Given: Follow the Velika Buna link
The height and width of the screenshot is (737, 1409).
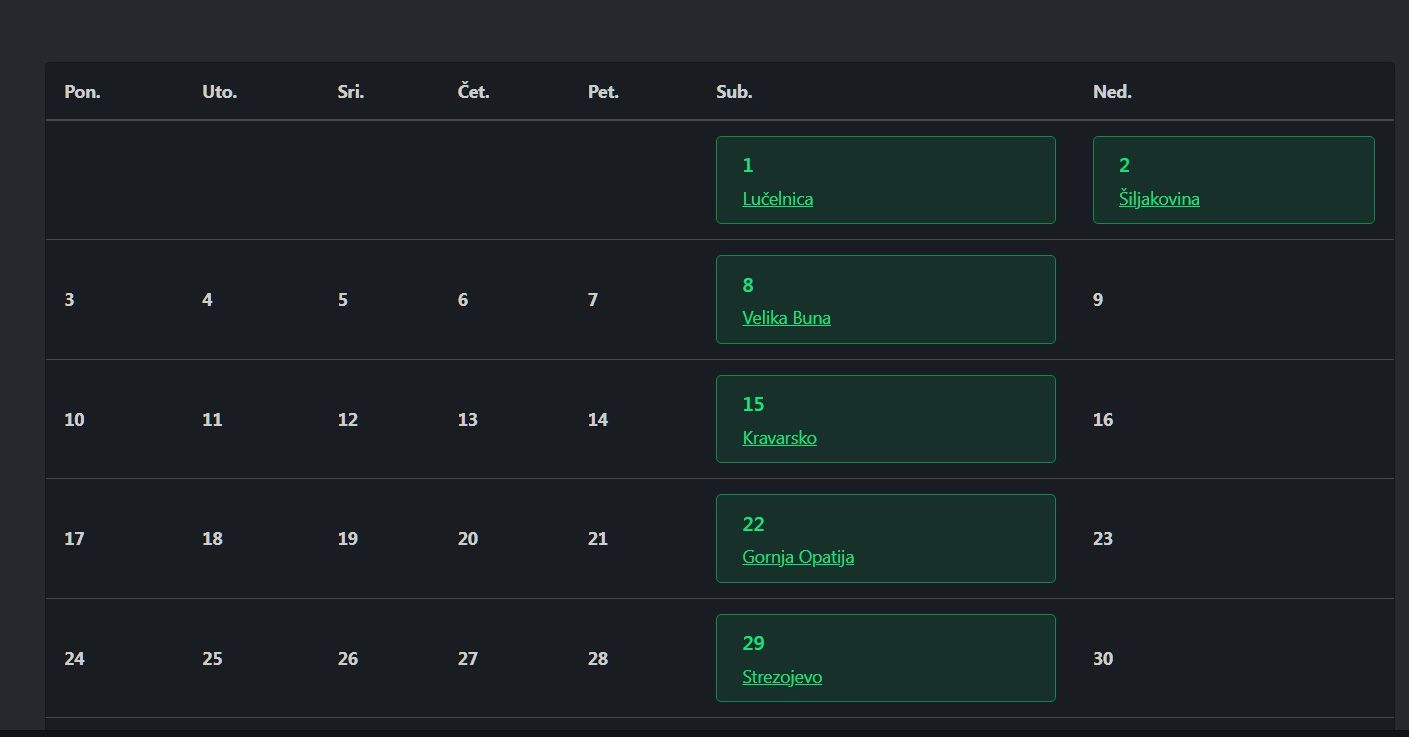Looking at the screenshot, I should click(786, 318).
